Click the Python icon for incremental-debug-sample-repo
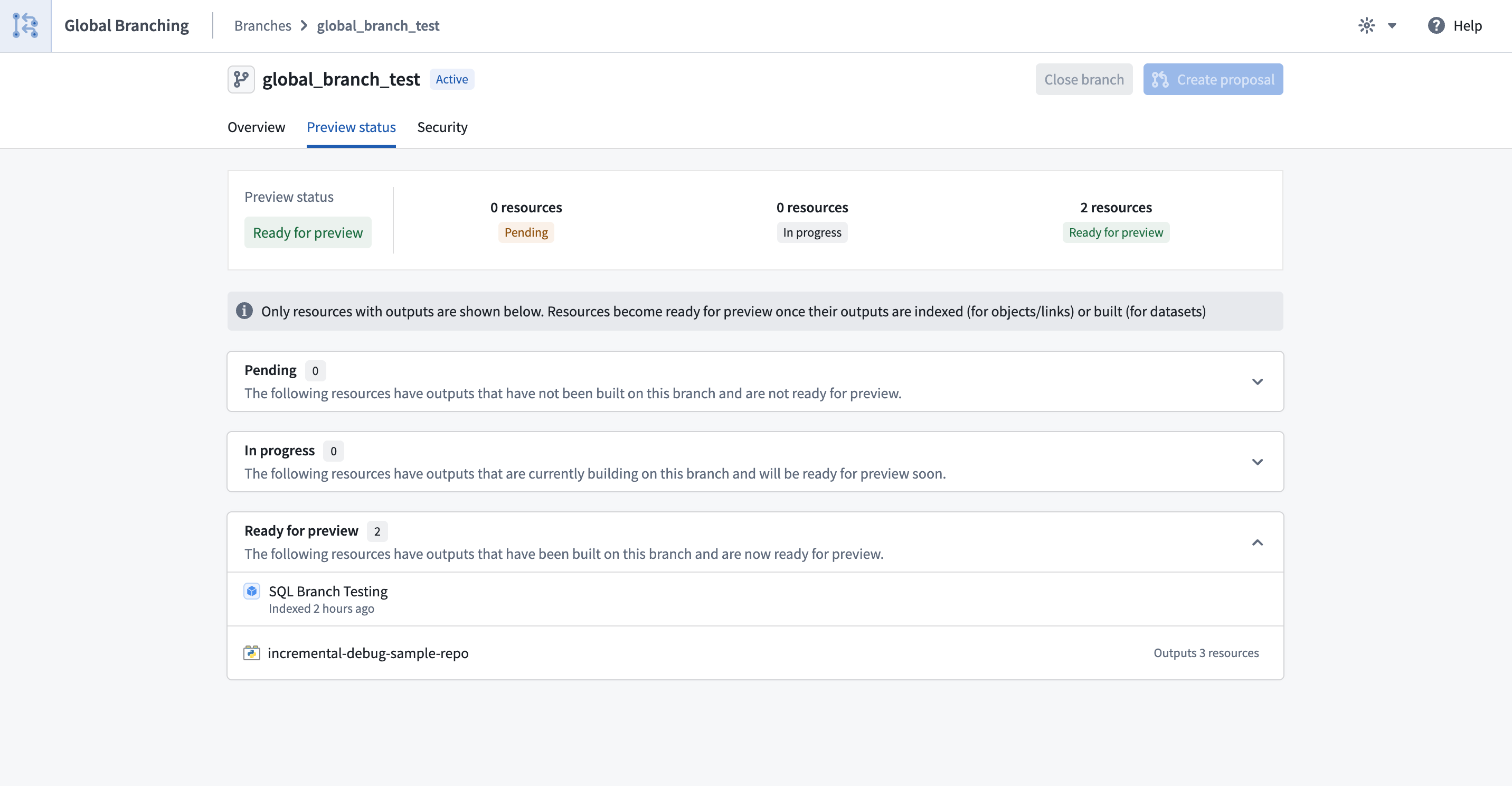This screenshot has height=786, width=1512. click(252, 653)
